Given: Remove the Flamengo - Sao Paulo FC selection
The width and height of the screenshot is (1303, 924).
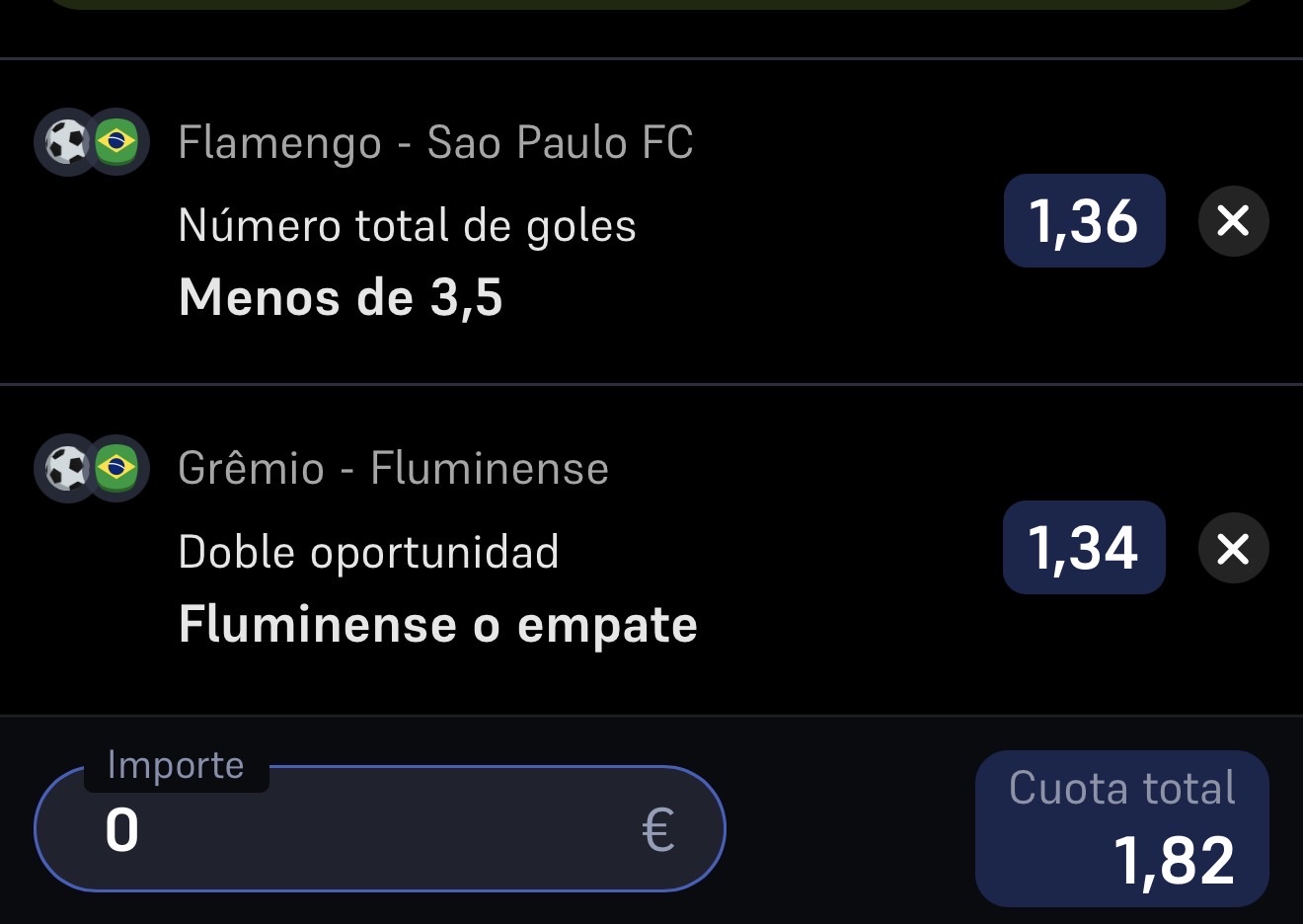Looking at the screenshot, I should pyautogui.click(x=1233, y=221).
